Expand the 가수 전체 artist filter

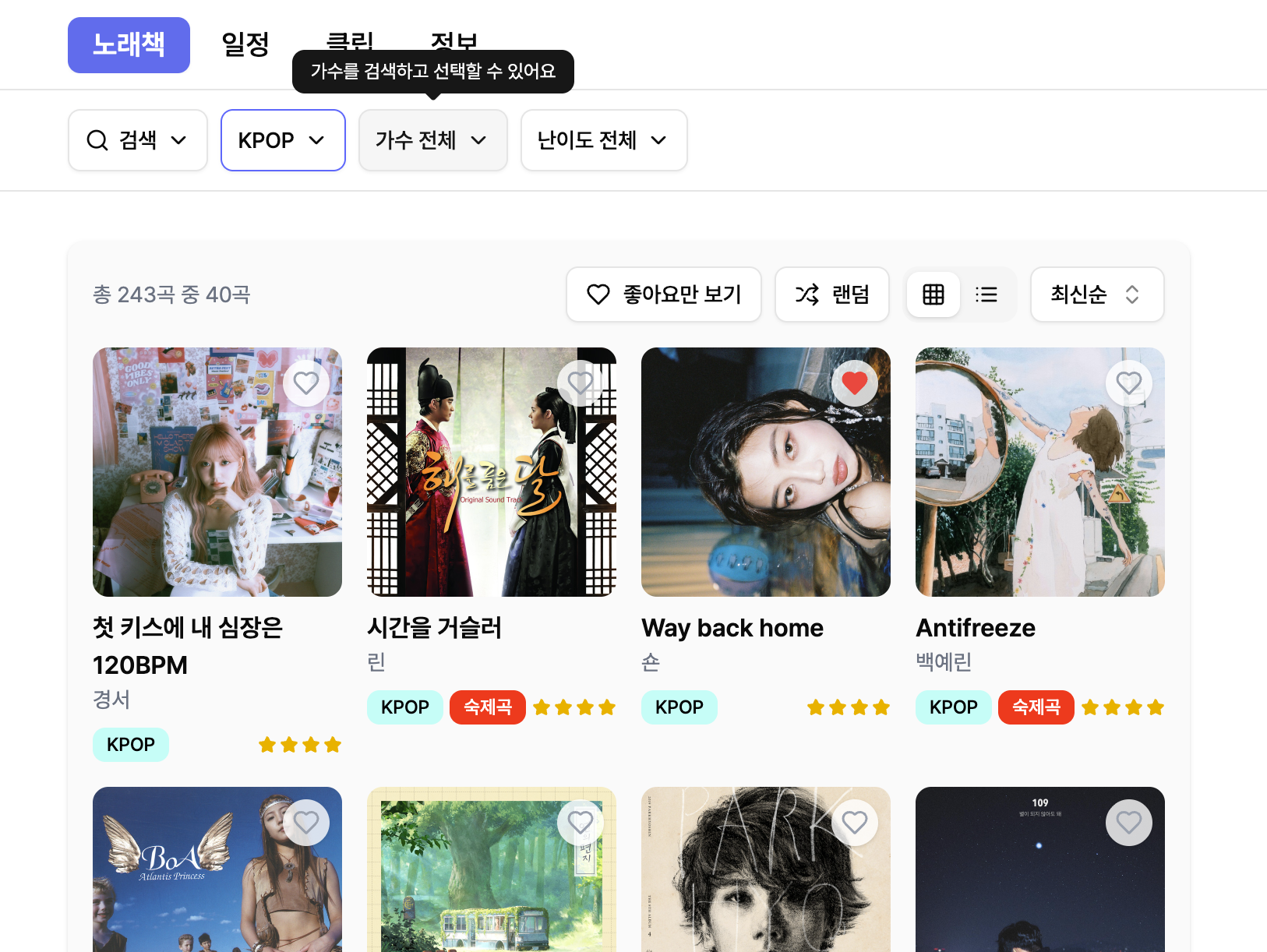tap(433, 140)
